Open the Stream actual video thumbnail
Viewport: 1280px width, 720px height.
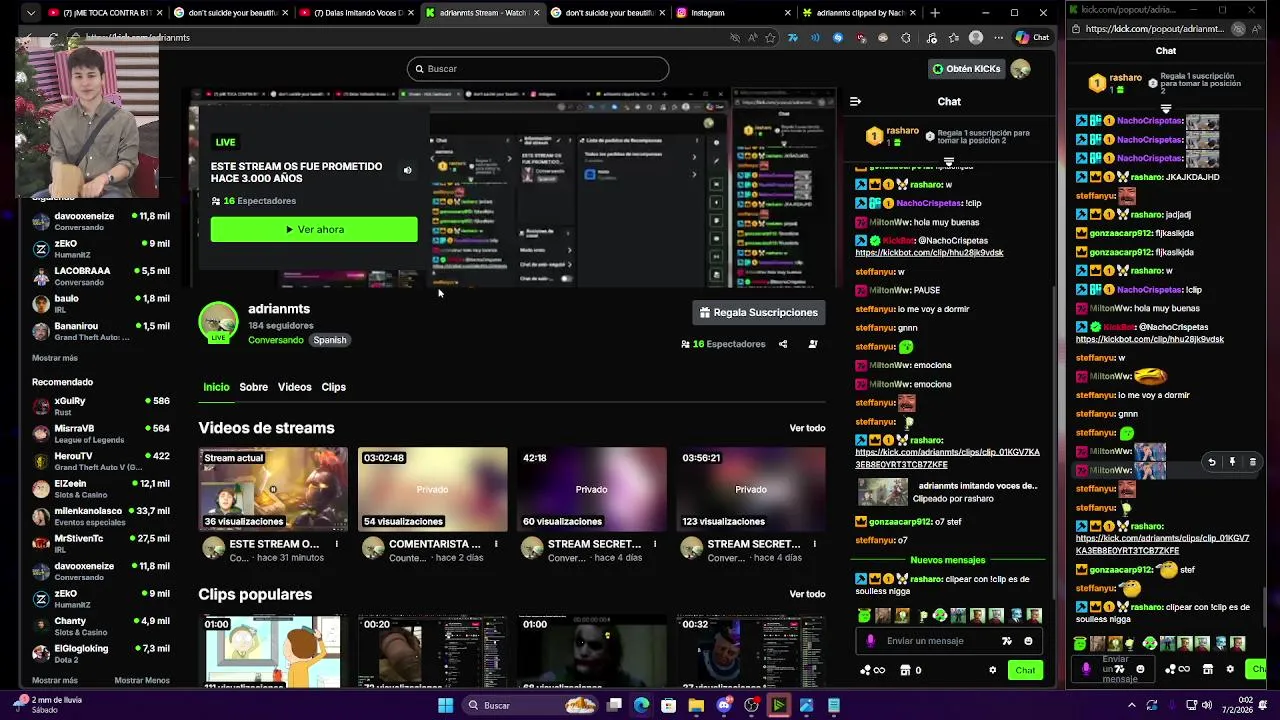point(273,489)
